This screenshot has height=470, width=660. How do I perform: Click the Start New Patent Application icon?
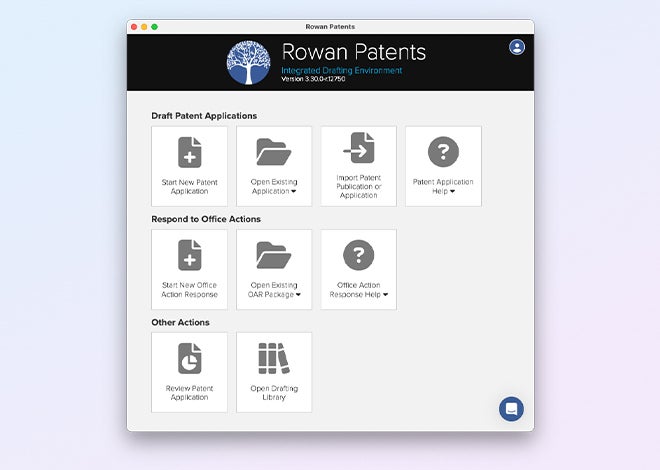pyautogui.click(x=189, y=152)
